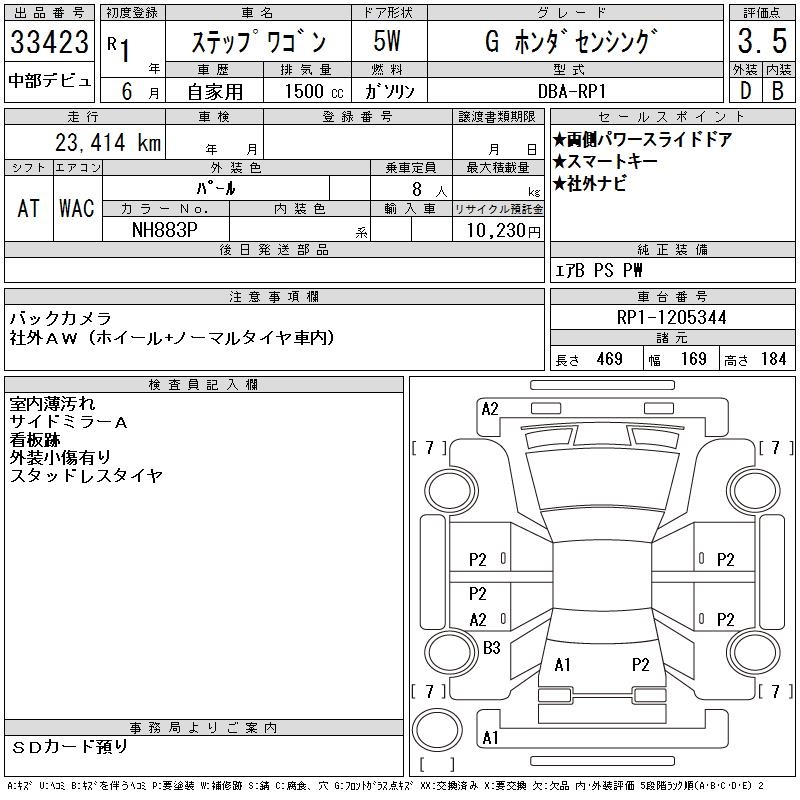Click the height value 高さ 184
800x800 pixels.
pyautogui.click(x=755, y=359)
